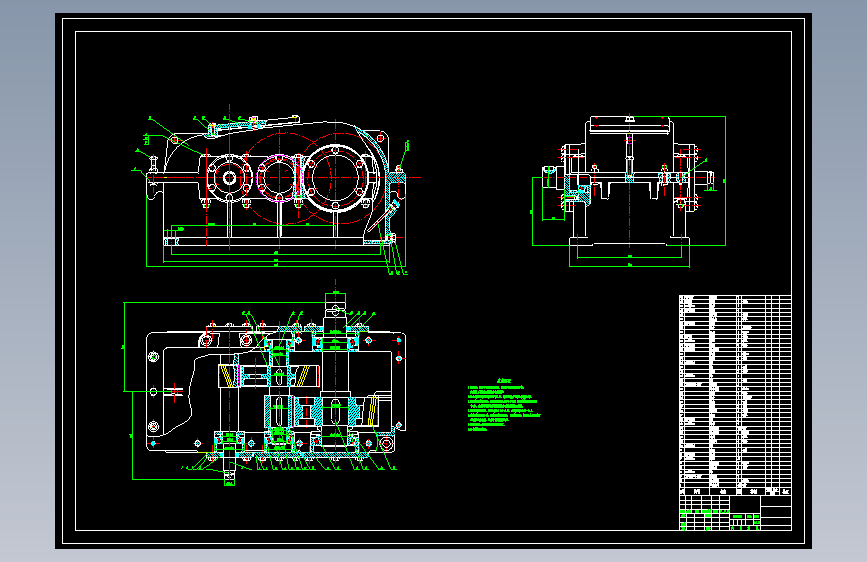
Task: Click the title block below parts list
Action: tap(735, 513)
